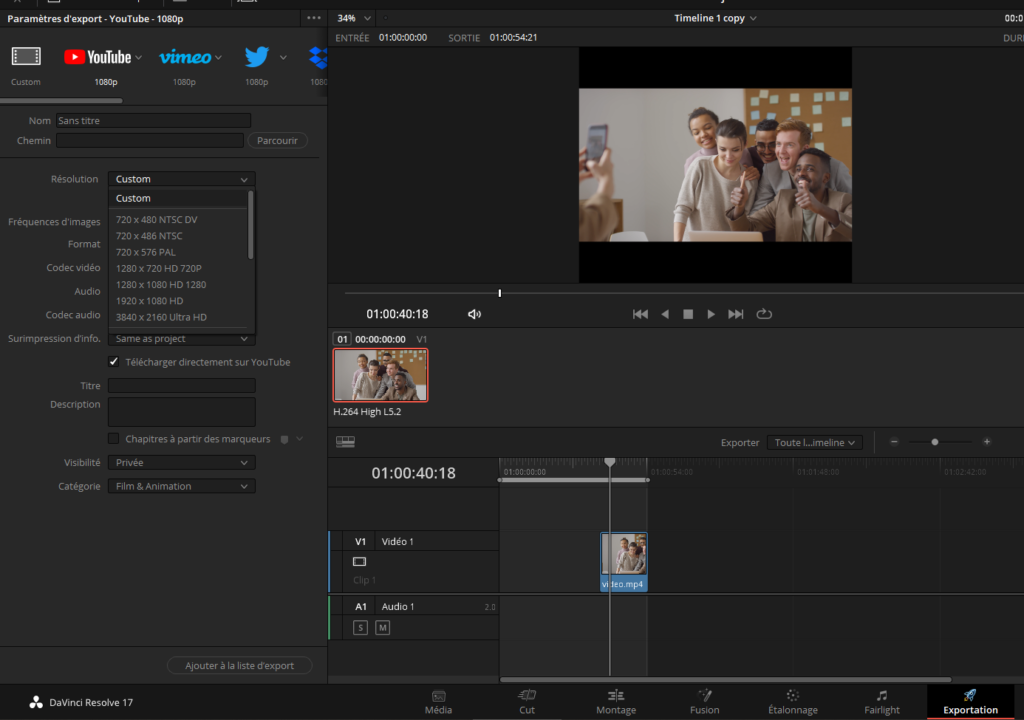This screenshot has height=720, width=1024.
Task: Select the YouTube export preset icon
Action: [97, 57]
